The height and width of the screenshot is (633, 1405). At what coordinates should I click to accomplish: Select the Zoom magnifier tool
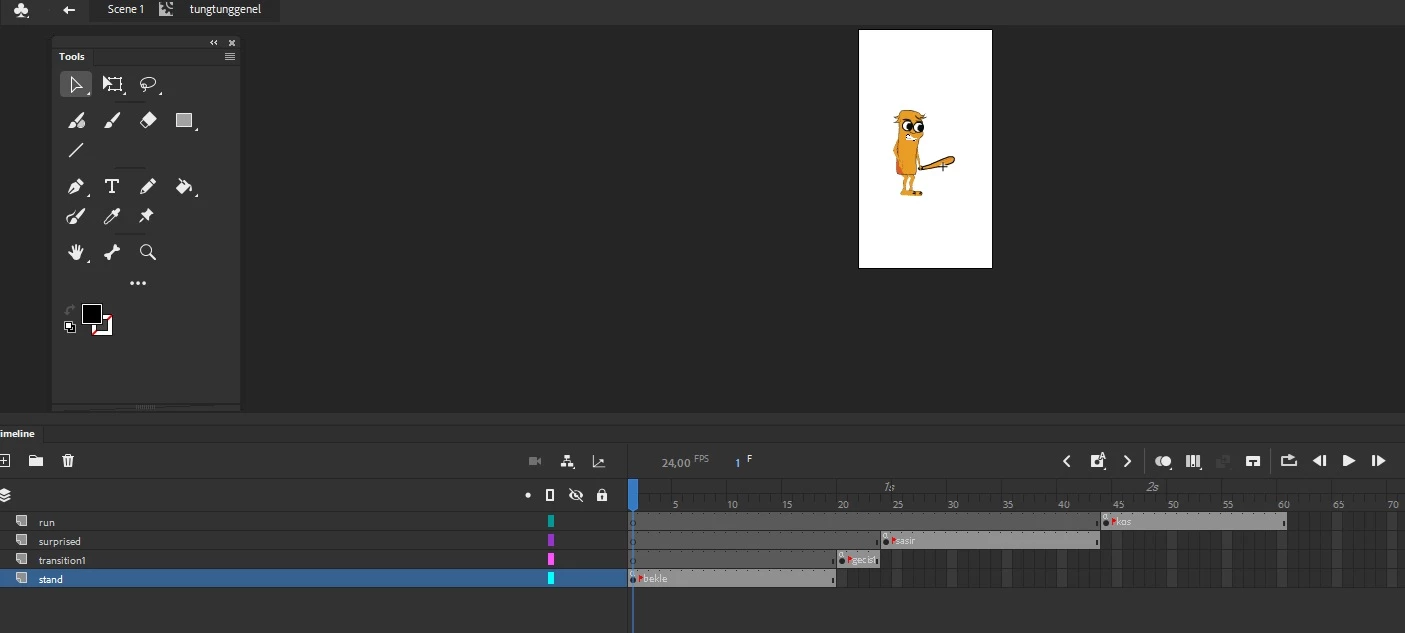148,253
